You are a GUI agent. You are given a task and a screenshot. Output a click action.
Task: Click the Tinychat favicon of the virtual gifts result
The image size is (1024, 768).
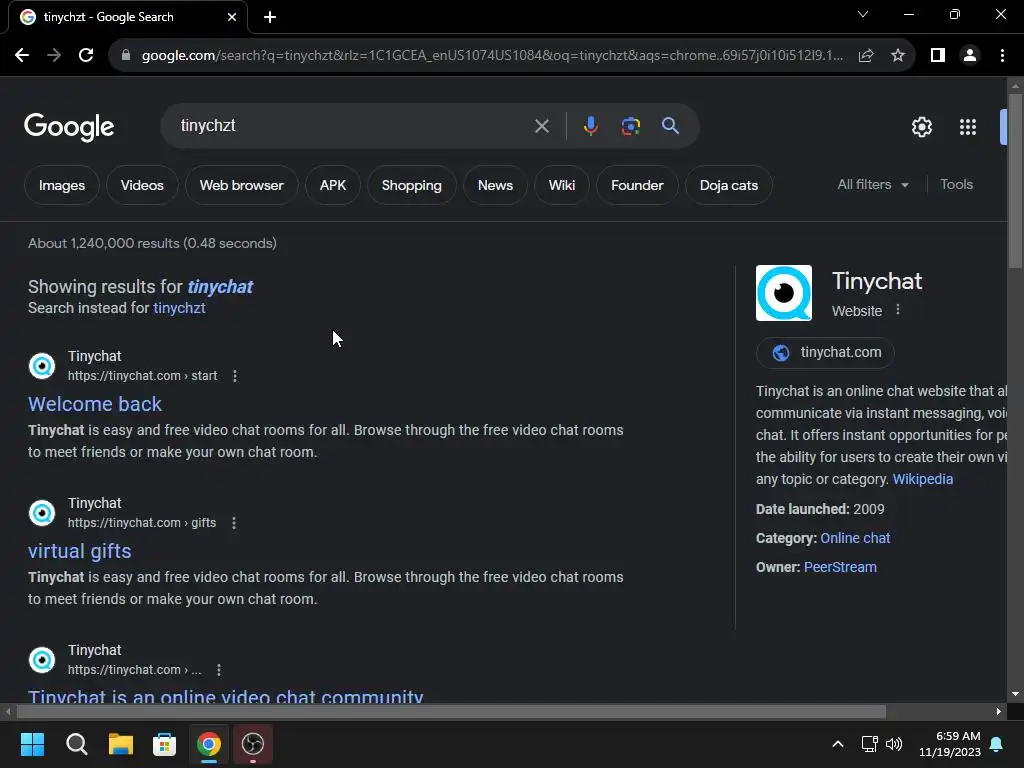coord(42,513)
